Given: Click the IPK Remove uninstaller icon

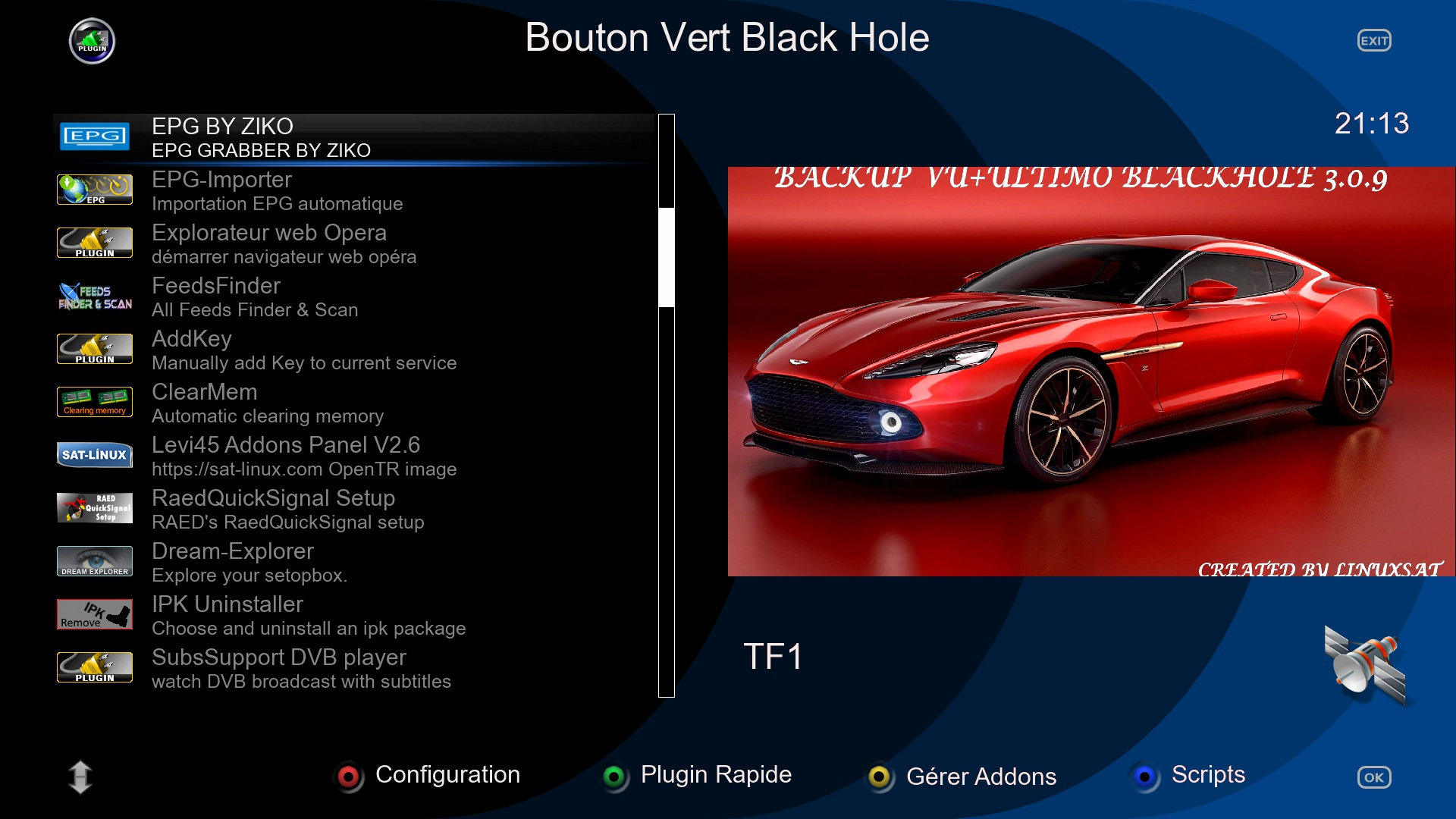Looking at the screenshot, I should pos(95,614).
